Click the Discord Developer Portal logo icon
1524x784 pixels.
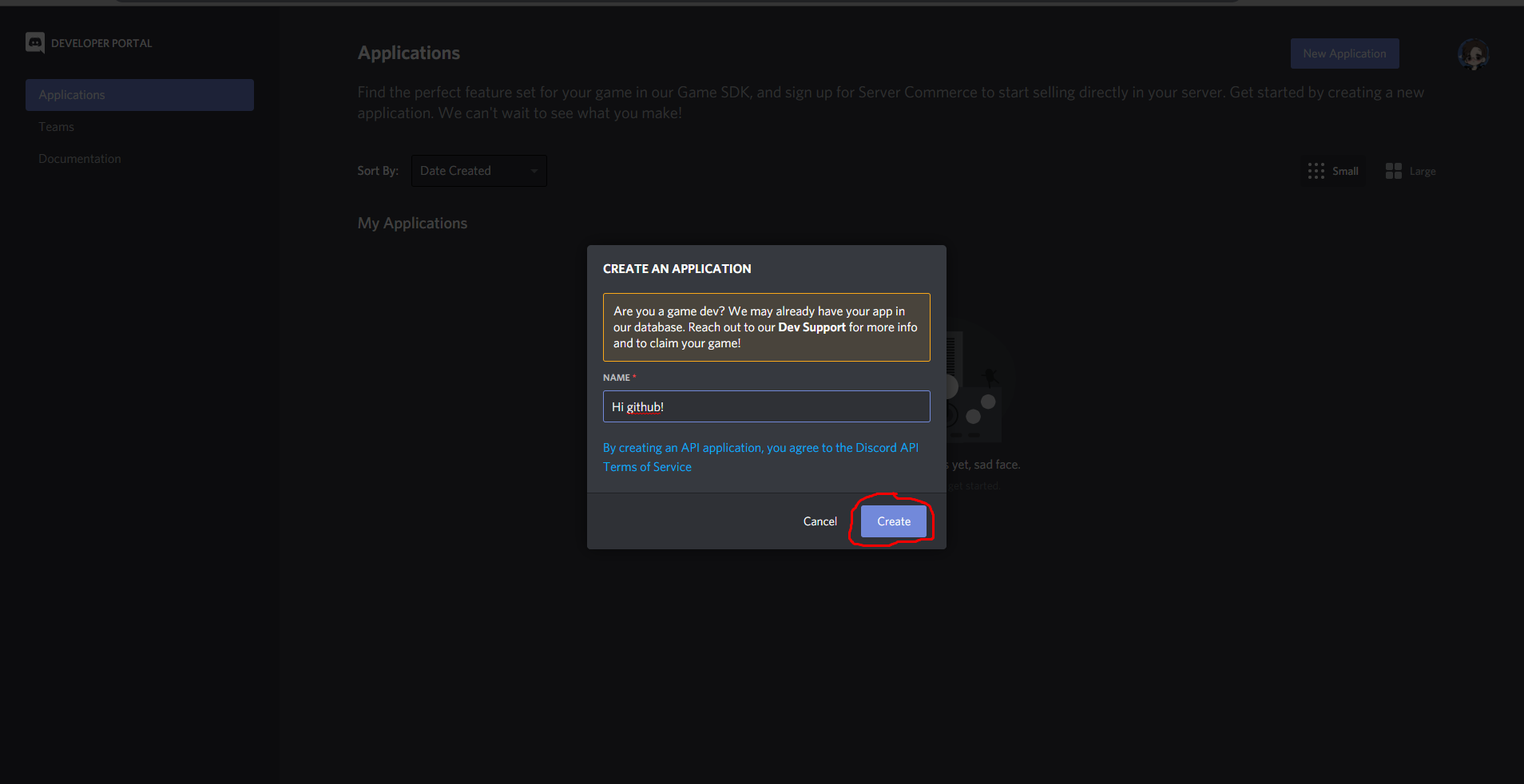35,43
